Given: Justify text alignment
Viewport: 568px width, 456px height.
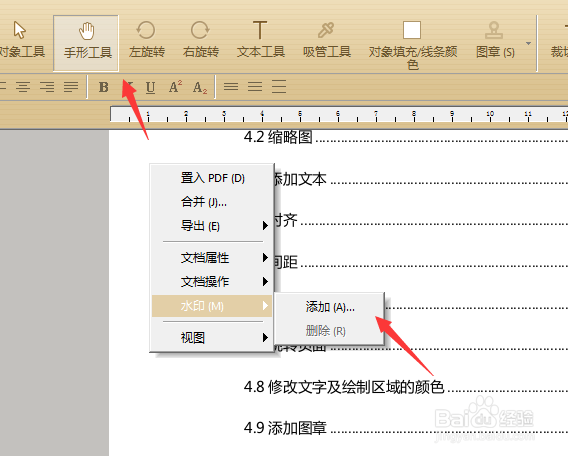Looking at the screenshot, I should [x=71, y=87].
